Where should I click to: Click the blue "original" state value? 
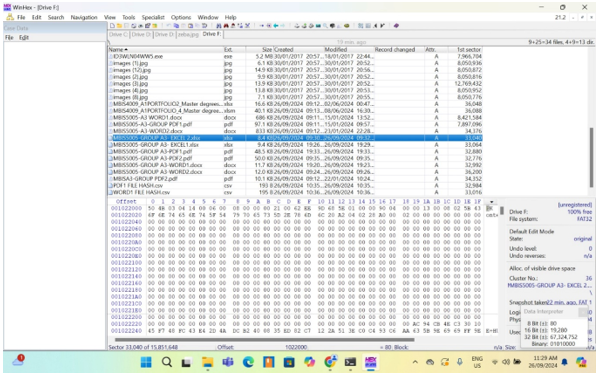tap(583, 239)
